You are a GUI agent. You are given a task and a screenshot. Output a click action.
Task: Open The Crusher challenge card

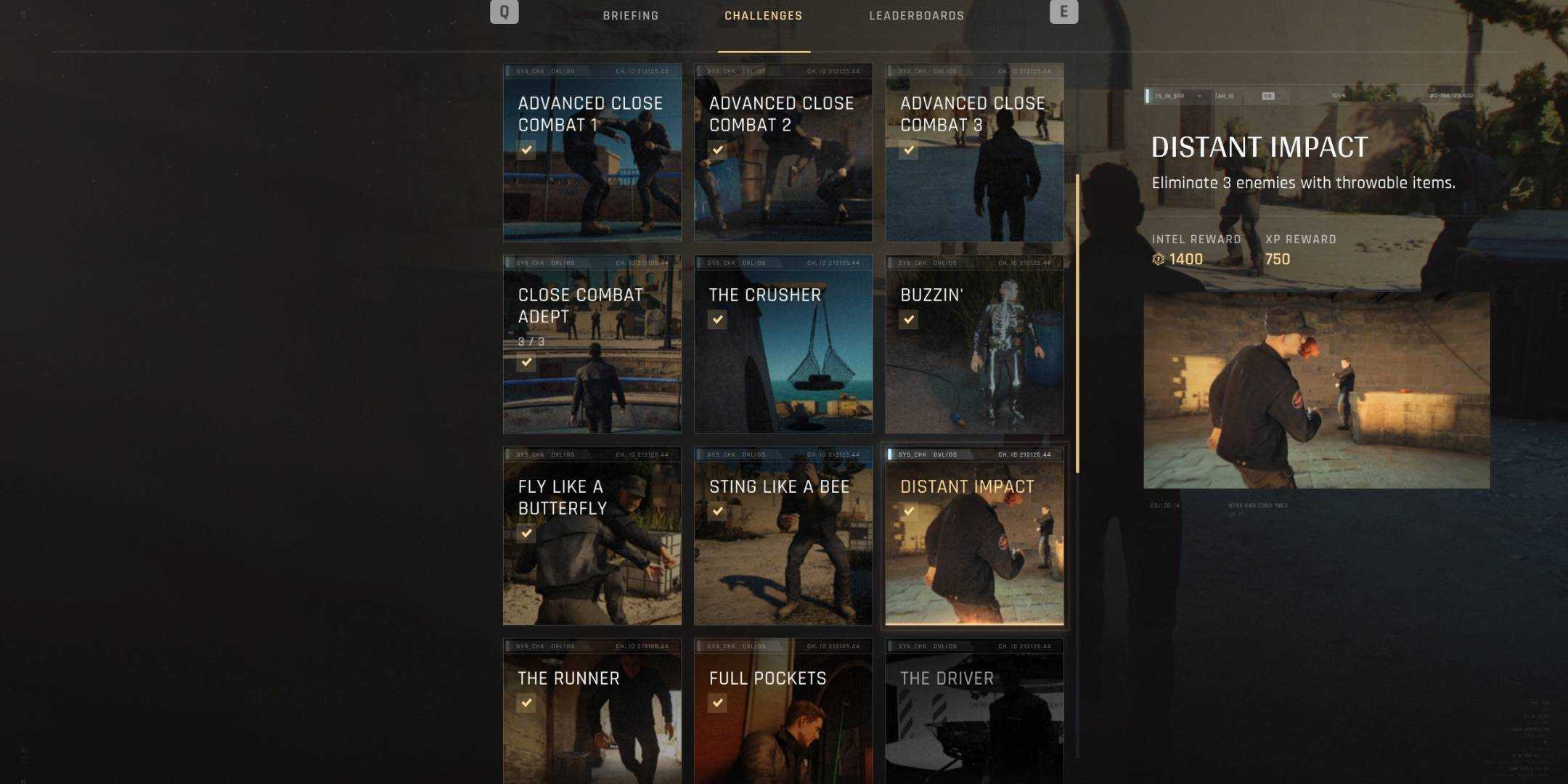click(x=783, y=344)
